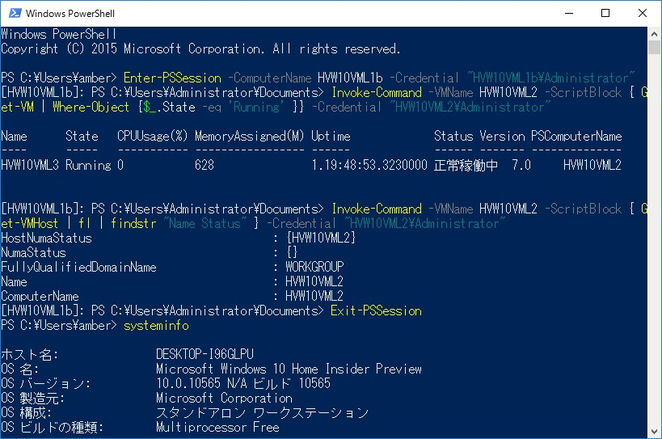The height and width of the screenshot is (439, 662).
Task: Click the DESKTOP-I96GLPU host name value
Action: 205,354
